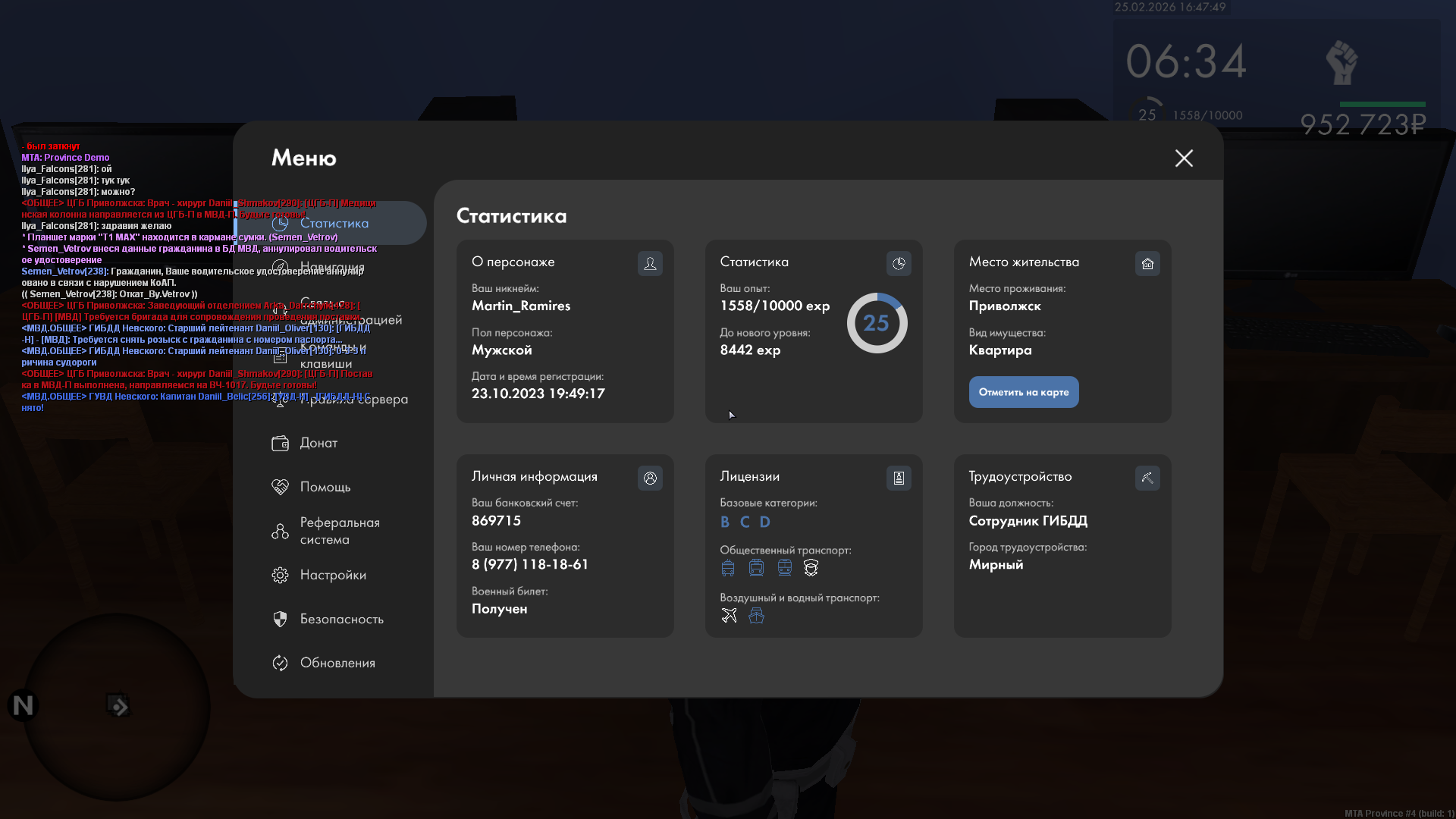Click the profile icon in О персонаже card
The width and height of the screenshot is (1456, 819).
650,263
